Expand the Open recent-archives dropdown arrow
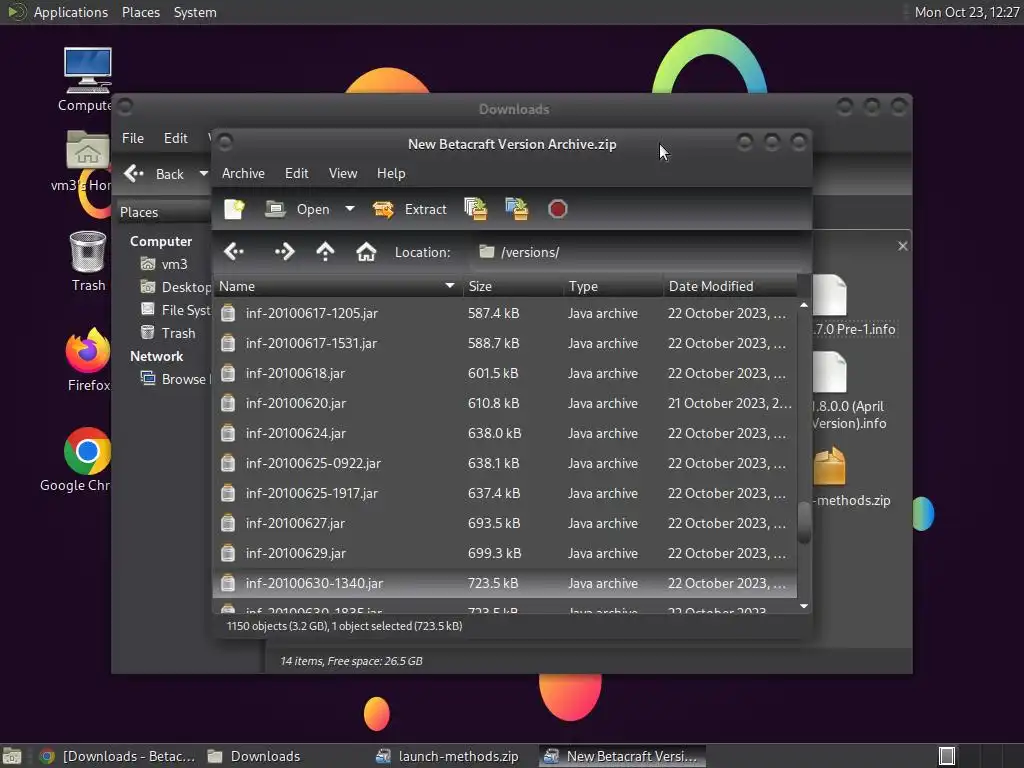1024x768 pixels. click(x=350, y=209)
